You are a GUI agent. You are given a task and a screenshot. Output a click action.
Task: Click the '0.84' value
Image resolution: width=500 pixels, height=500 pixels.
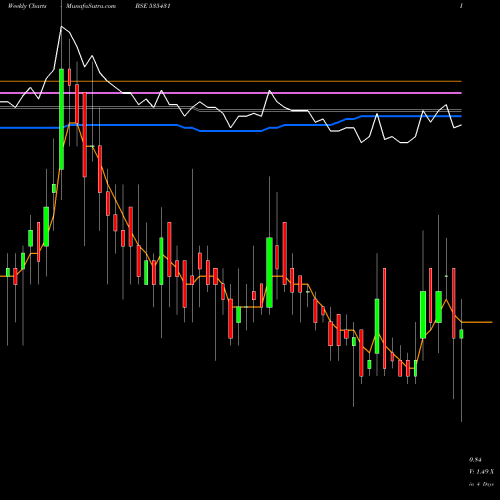(475, 460)
